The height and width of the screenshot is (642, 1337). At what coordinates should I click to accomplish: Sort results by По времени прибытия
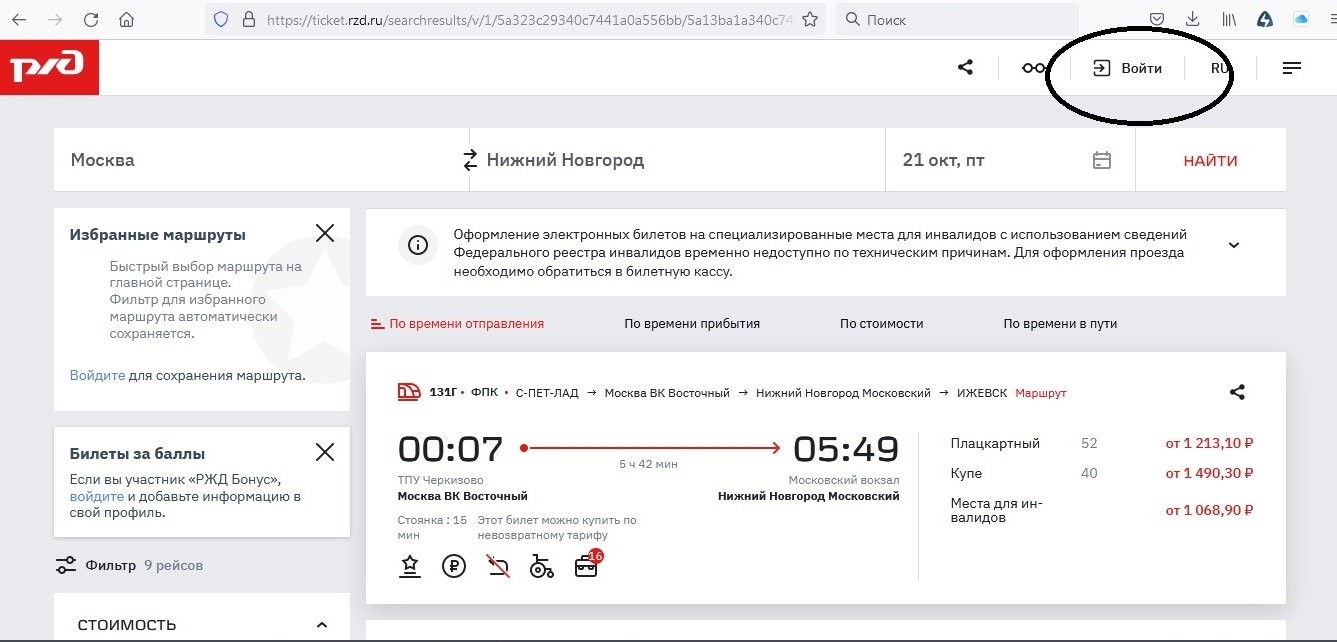tap(692, 323)
